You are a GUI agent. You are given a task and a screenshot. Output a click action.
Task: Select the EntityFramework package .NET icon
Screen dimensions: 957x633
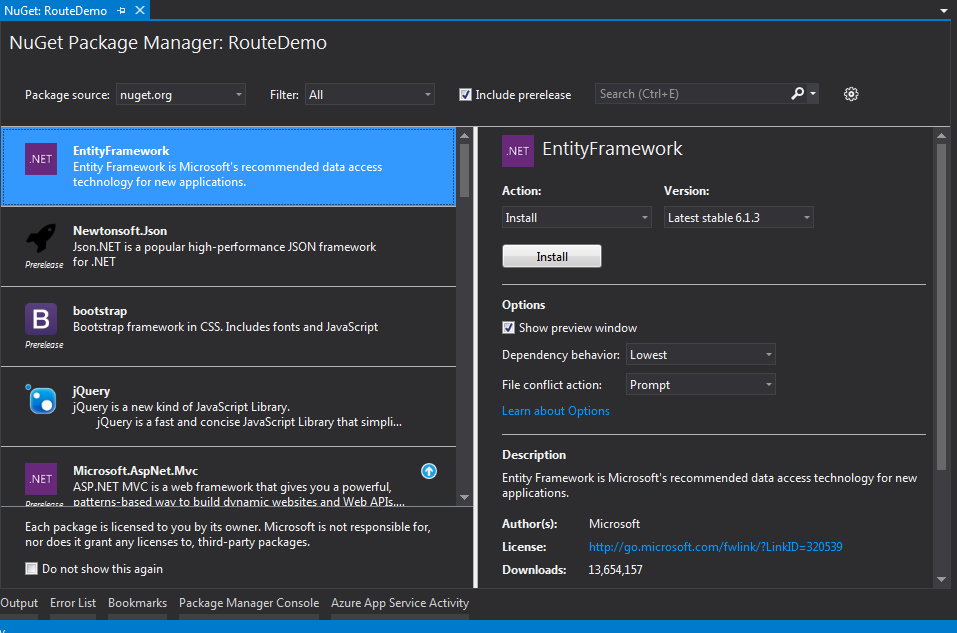[40, 159]
